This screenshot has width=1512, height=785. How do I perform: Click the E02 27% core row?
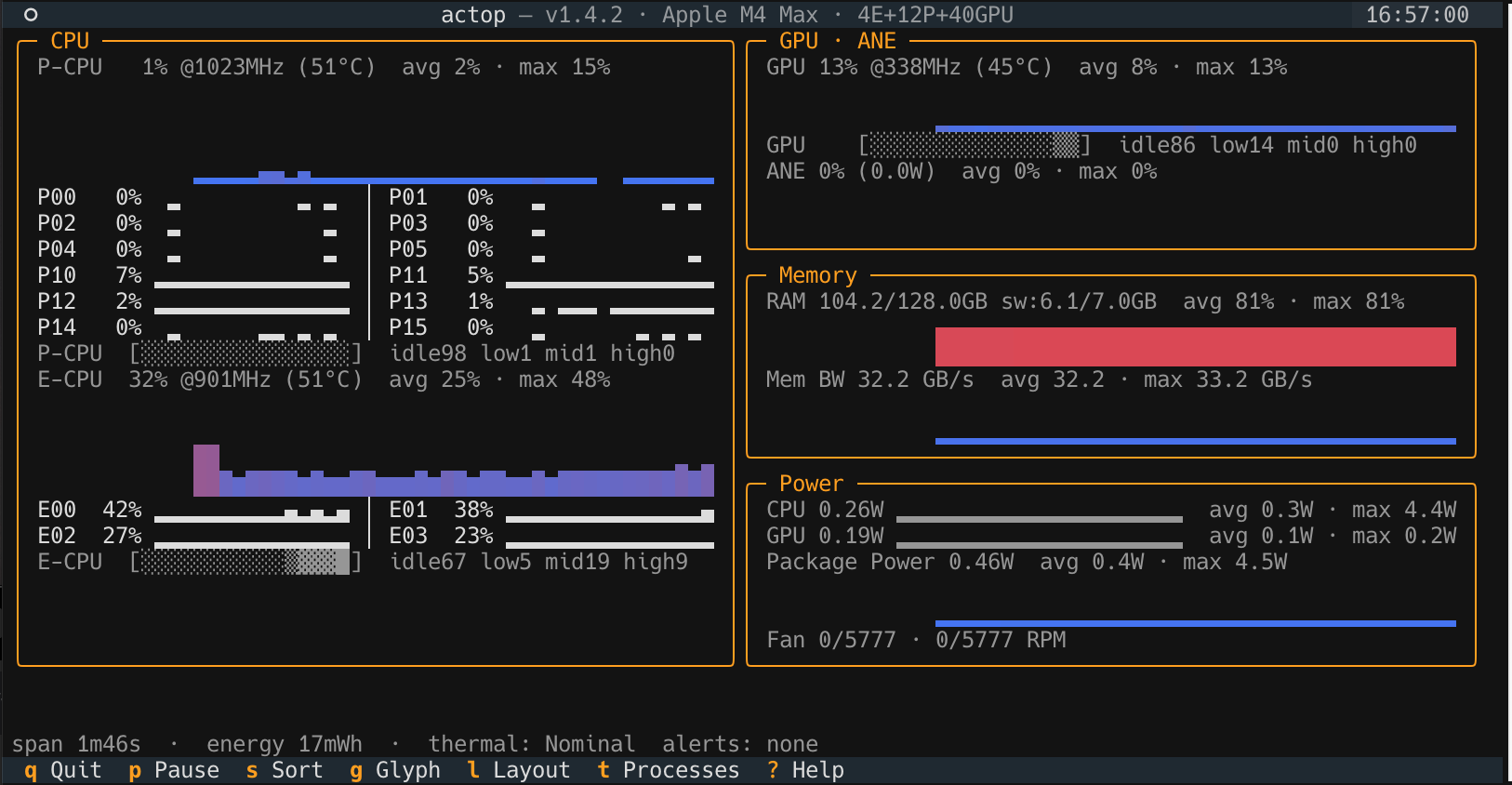pos(193,537)
